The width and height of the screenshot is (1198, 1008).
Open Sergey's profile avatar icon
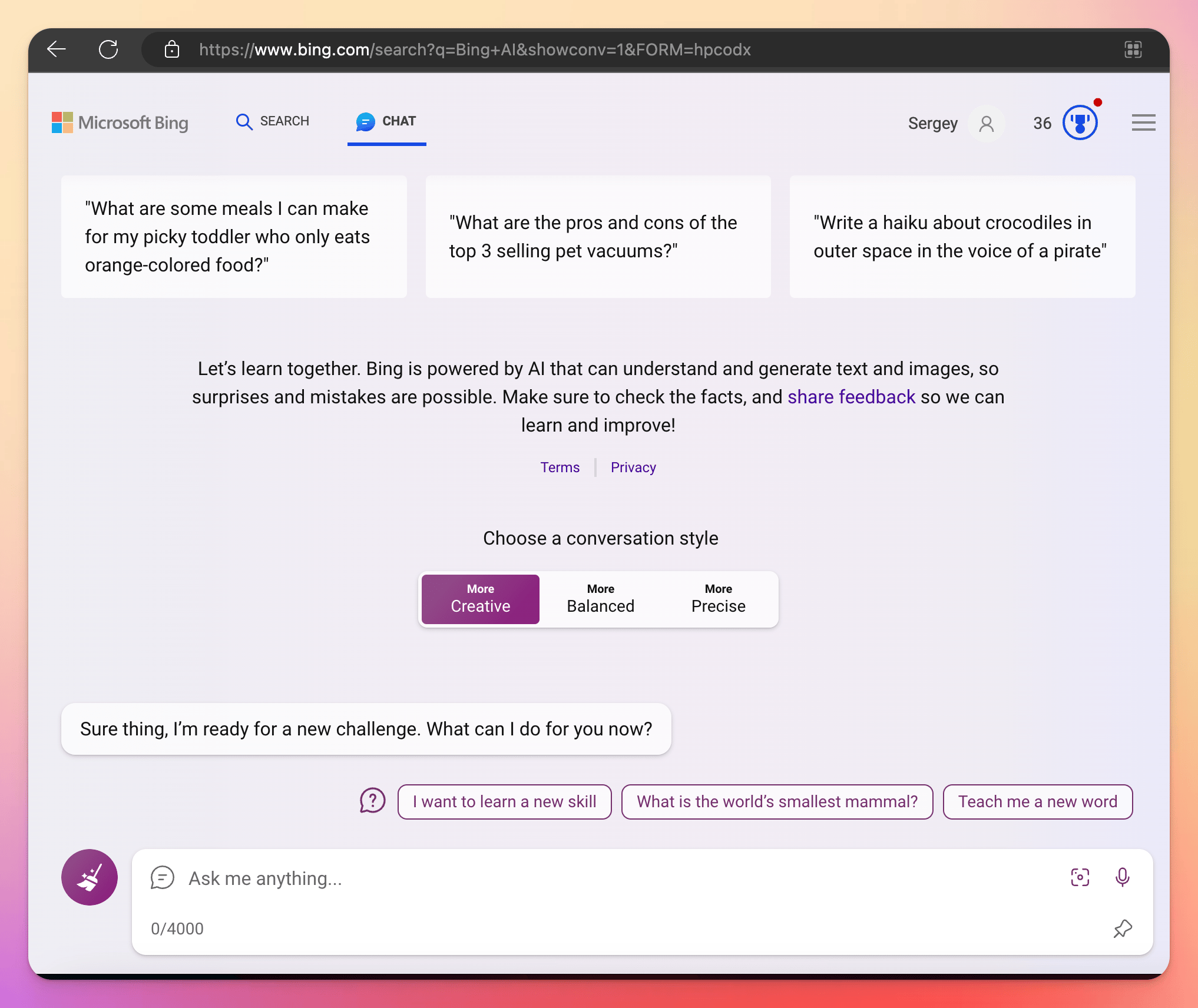(x=987, y=124)
